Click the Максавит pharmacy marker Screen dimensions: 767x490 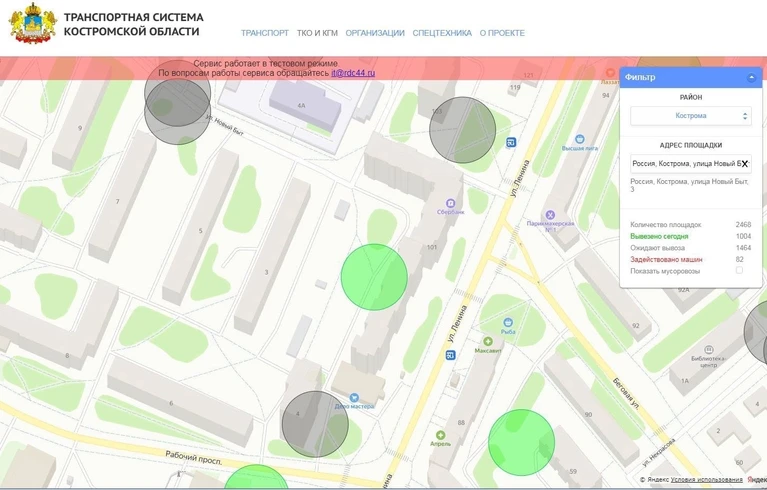point(488,341)
